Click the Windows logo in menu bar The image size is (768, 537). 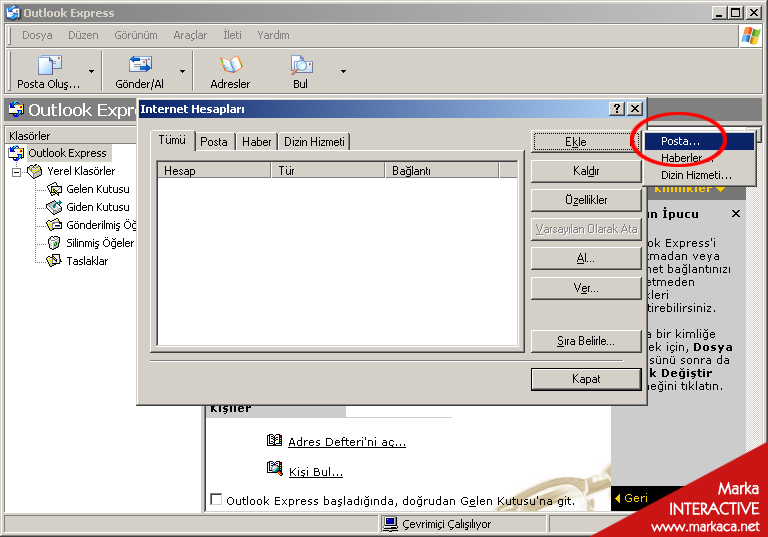point(750,35)
